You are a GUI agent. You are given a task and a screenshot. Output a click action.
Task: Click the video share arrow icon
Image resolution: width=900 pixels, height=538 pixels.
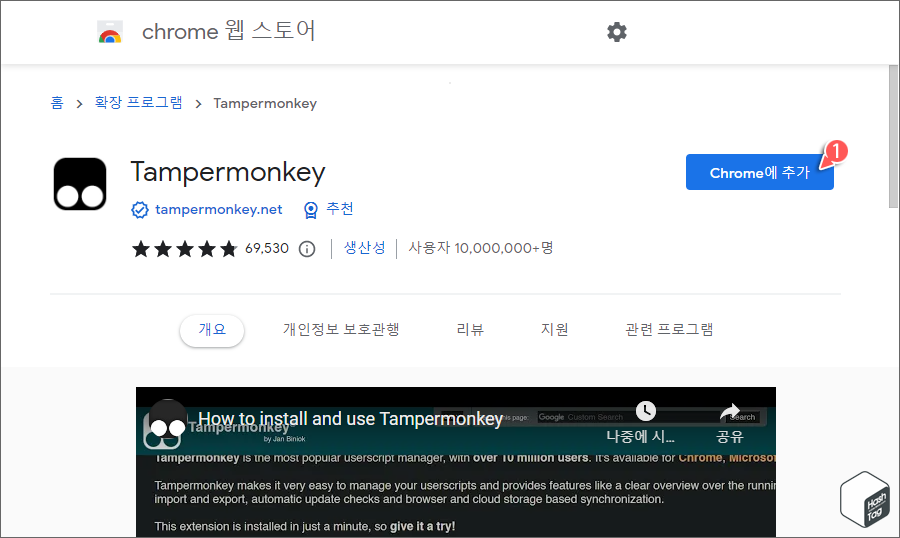[730, 411]
